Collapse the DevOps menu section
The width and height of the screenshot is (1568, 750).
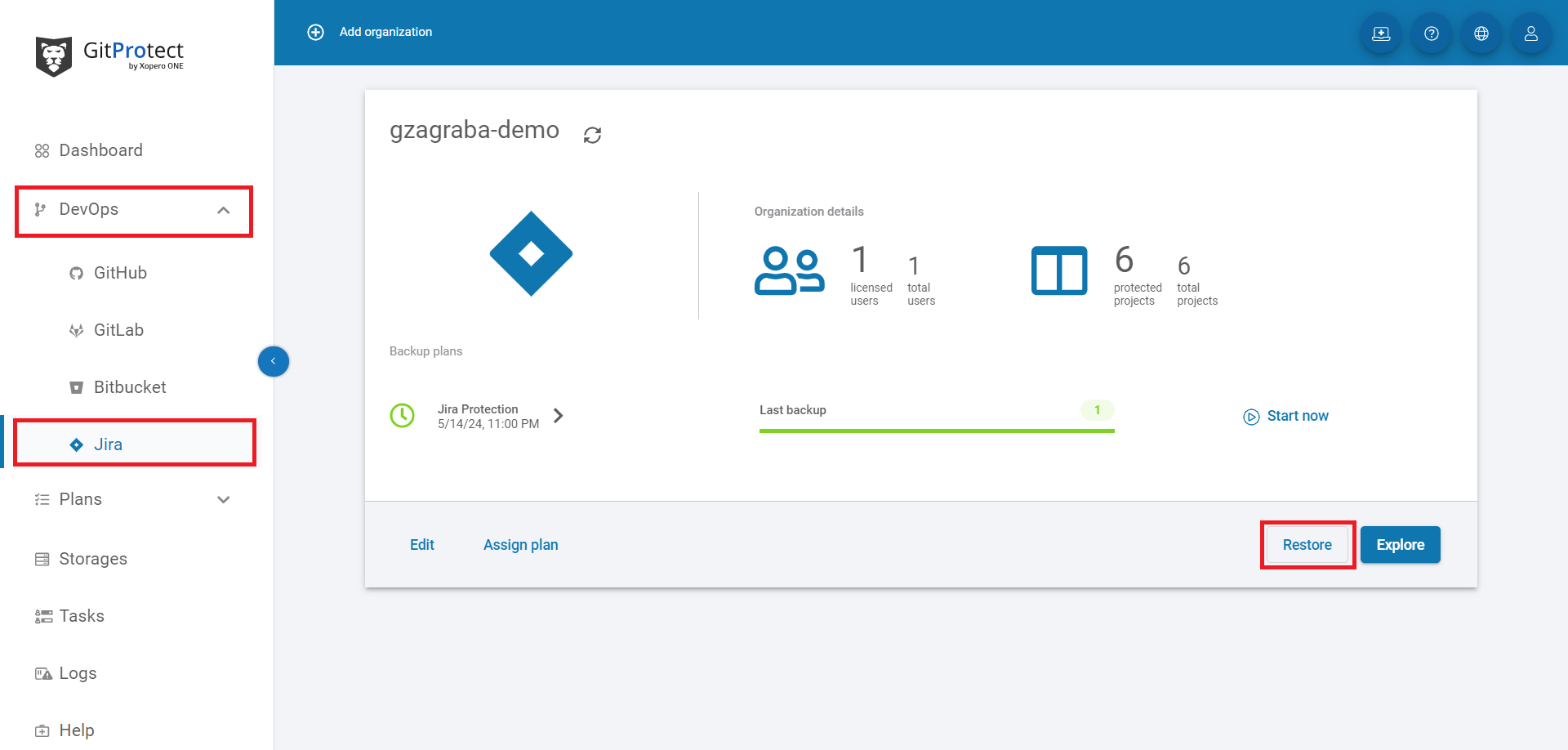pyautogui.click(x=223, y=210)
